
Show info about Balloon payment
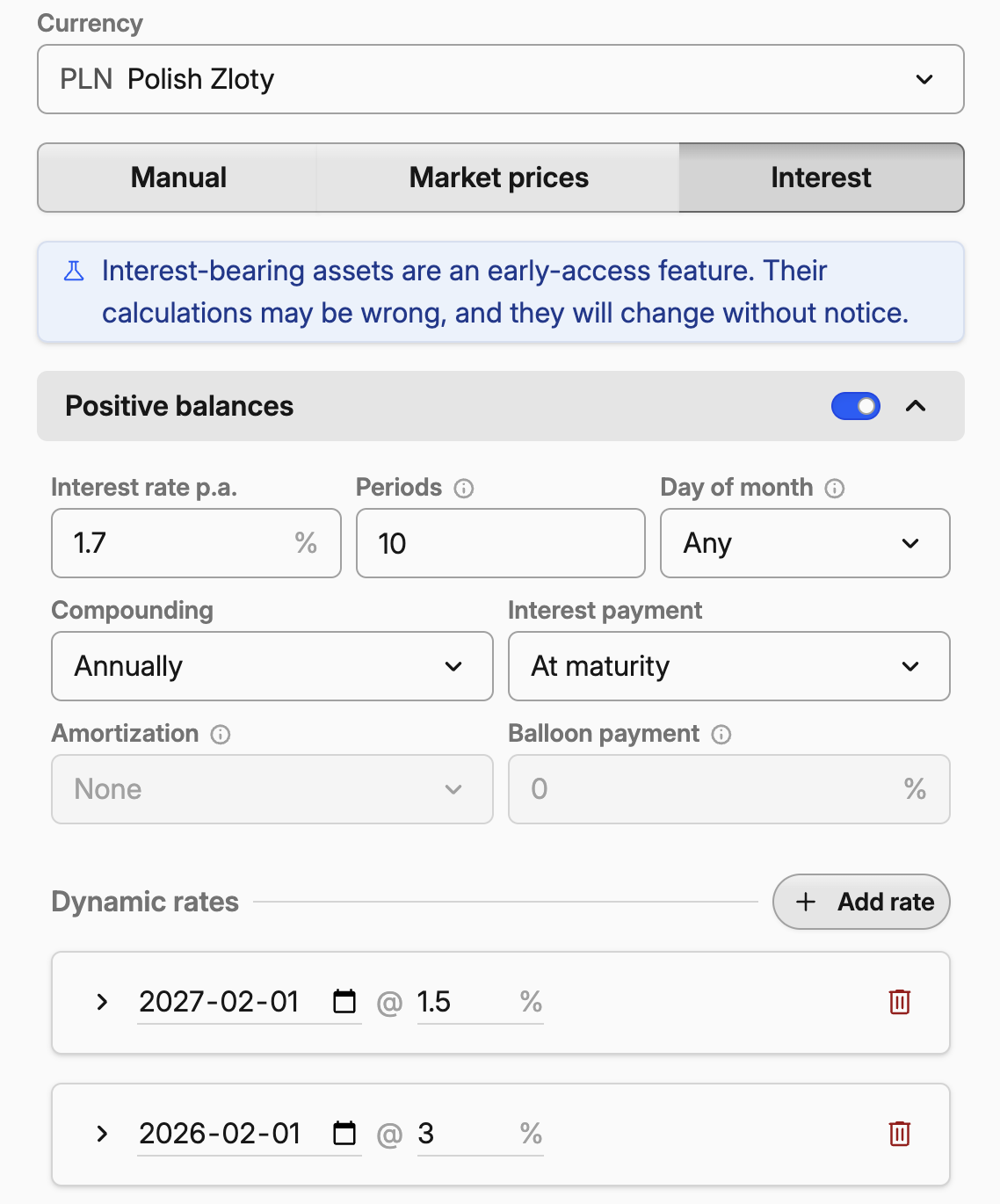(x=721, y=735)
